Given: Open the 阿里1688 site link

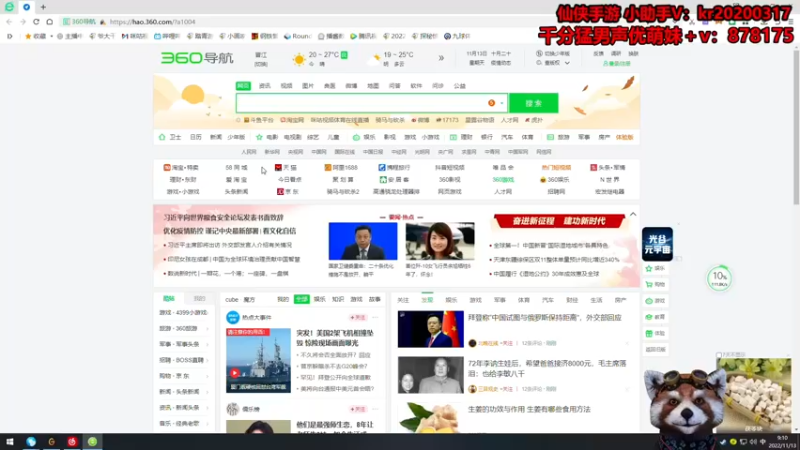Looking at the screenshot, I should 341,167.
